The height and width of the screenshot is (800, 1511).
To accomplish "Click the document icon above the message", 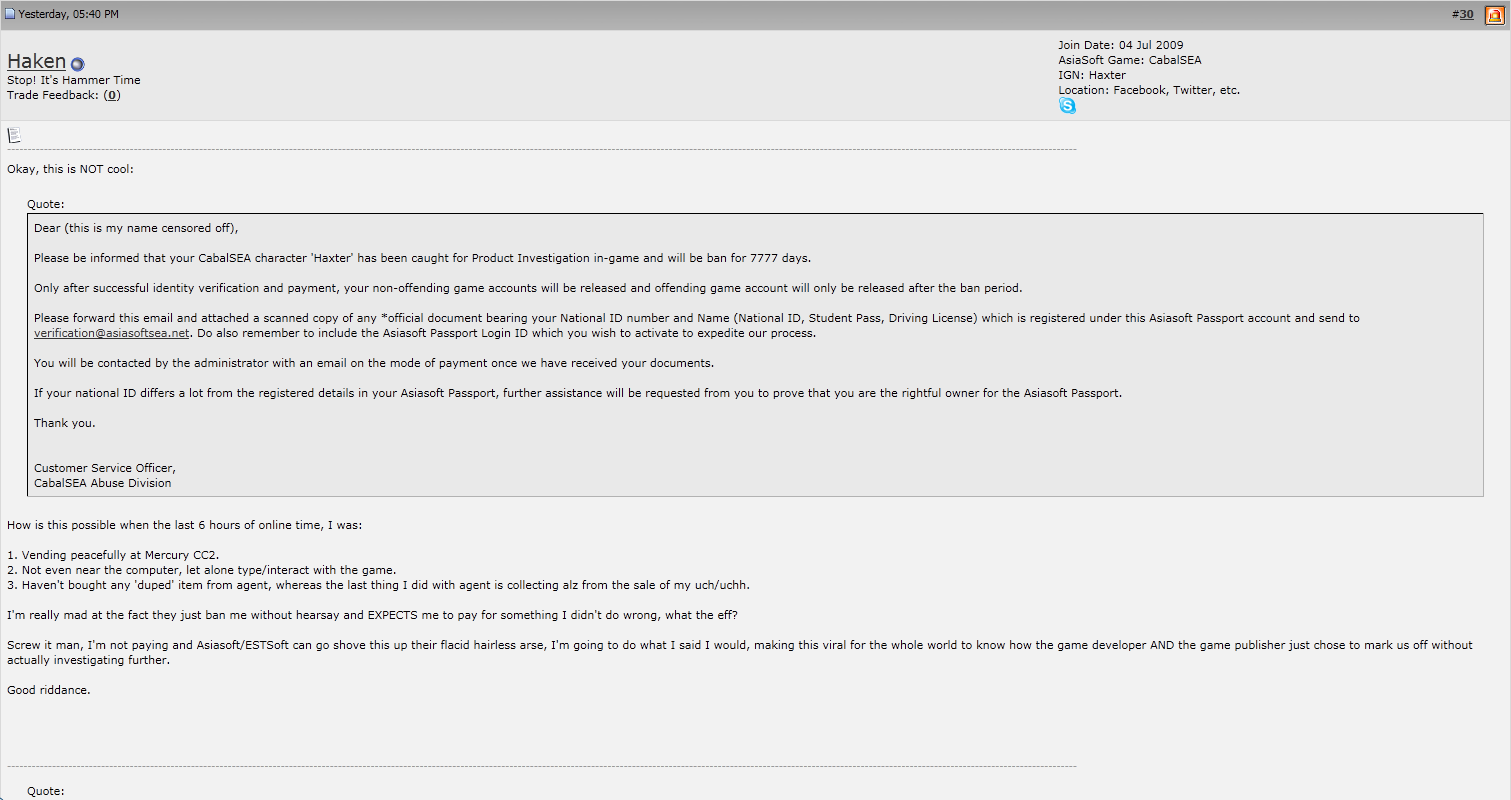I will 14,135.
